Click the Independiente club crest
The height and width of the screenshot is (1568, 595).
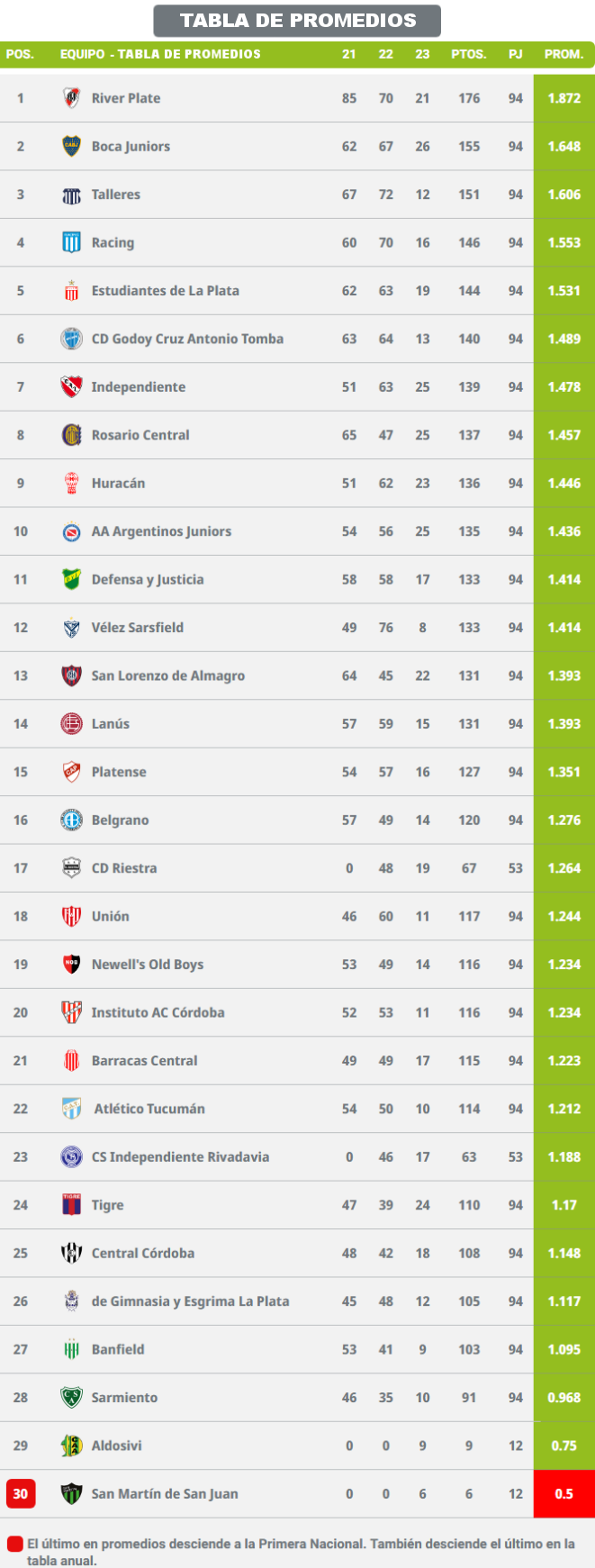coord(71,387)
